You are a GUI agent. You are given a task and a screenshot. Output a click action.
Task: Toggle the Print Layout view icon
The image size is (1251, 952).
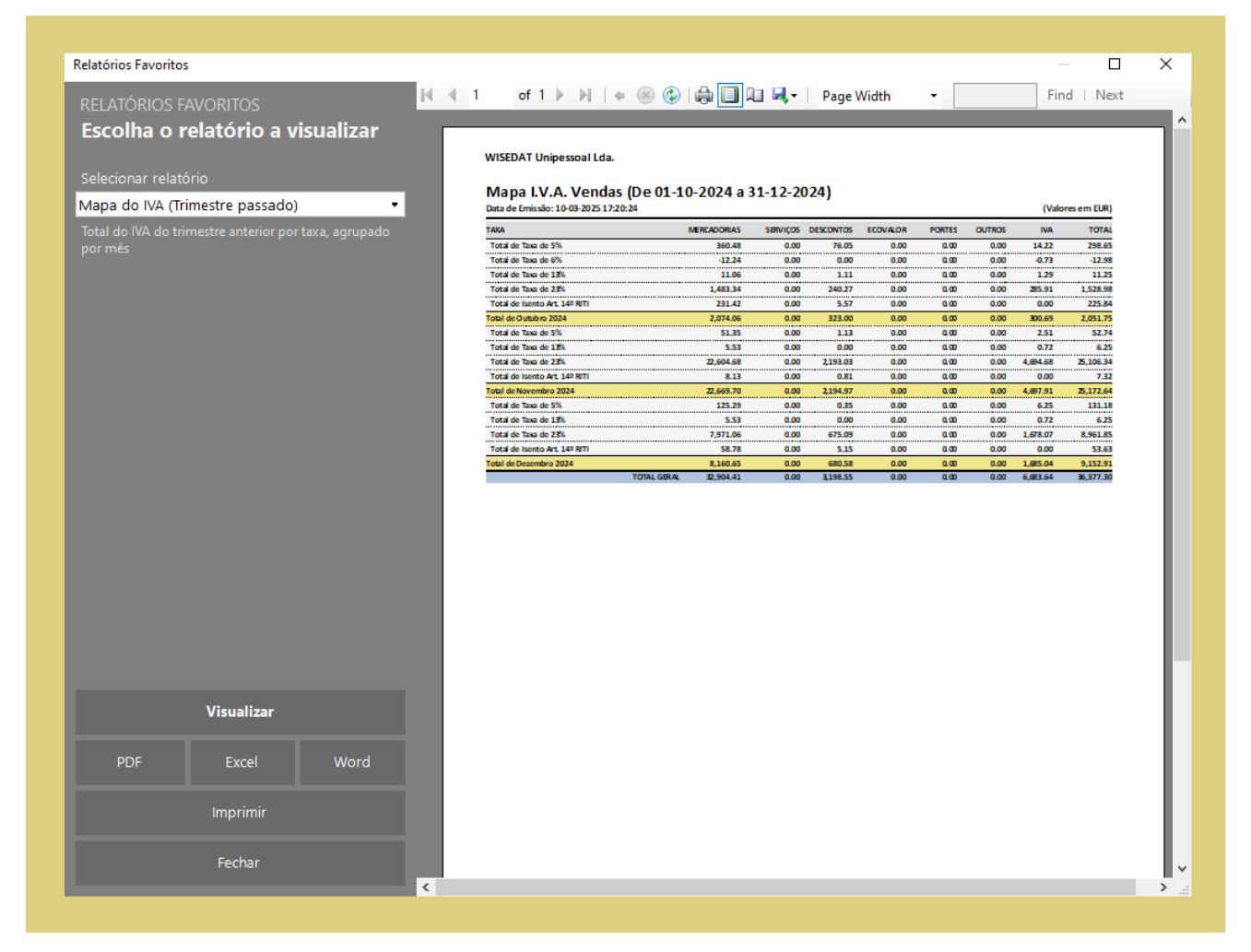click(729, 96)
